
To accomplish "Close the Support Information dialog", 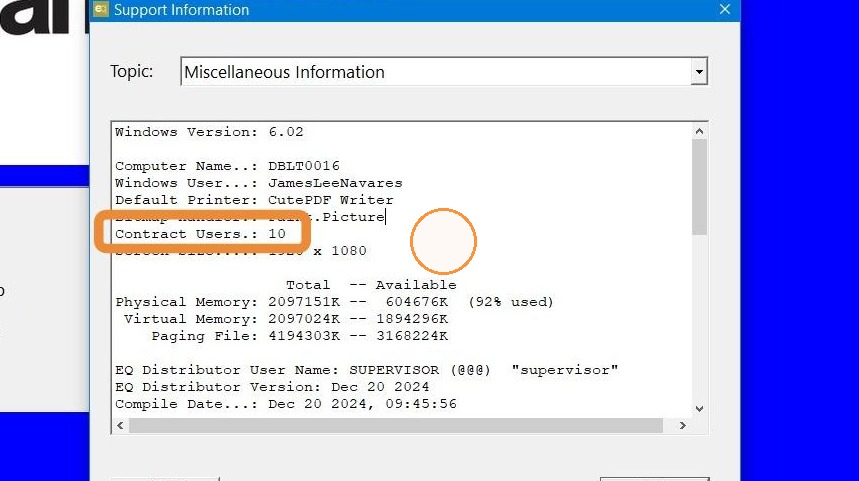I will (x=725, y=9).
